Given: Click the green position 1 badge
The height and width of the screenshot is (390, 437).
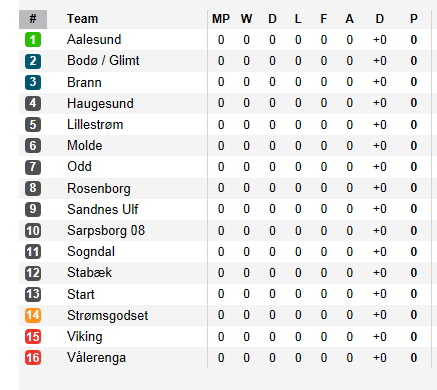Looking at the screenshot, I should (33, 40).
